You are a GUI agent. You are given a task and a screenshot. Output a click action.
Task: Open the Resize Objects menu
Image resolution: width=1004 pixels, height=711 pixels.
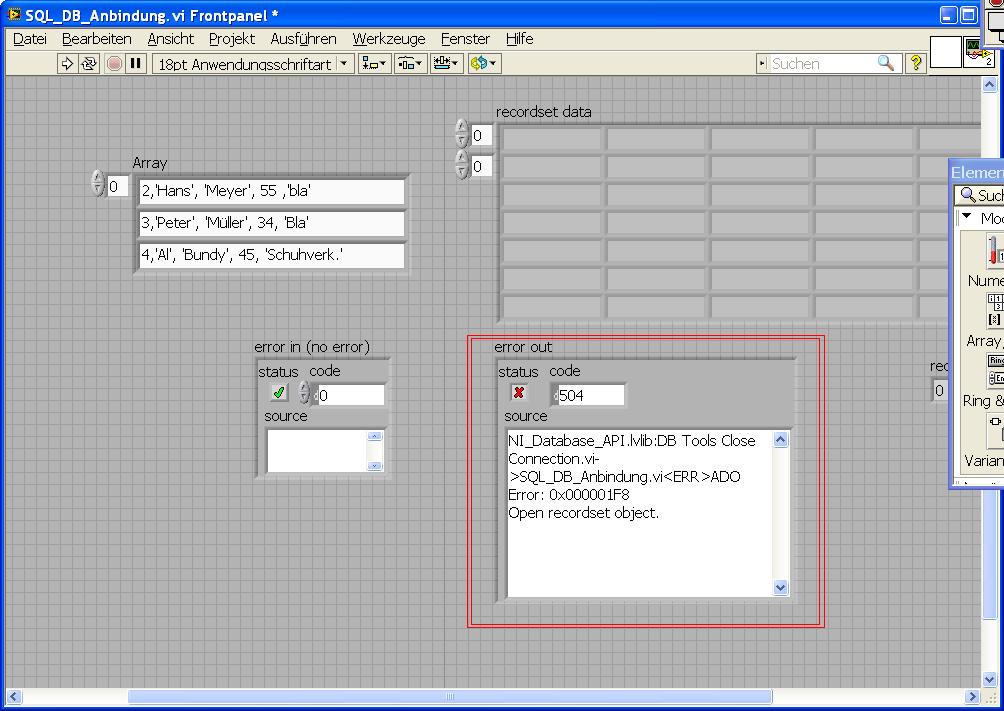(x=446, y=63)
